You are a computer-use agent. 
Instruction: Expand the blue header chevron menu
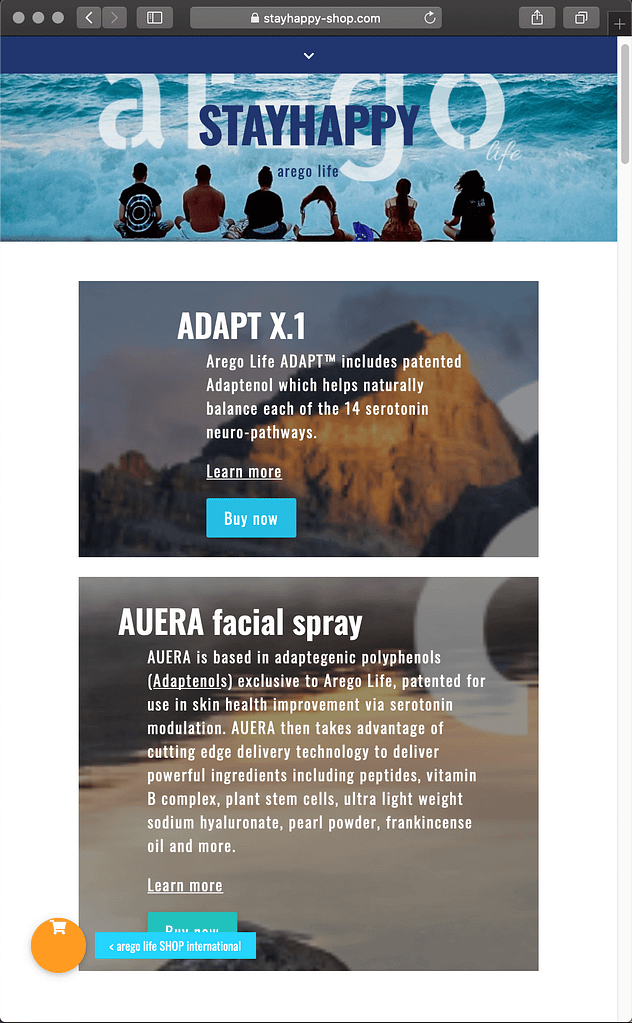[x=309, y=55]
